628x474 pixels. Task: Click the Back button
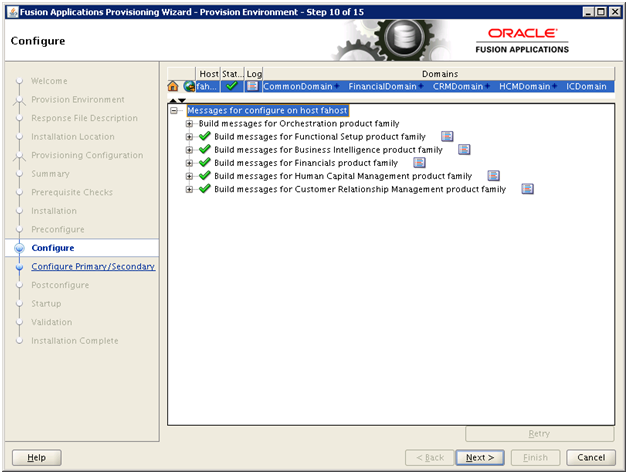(430, 458)
